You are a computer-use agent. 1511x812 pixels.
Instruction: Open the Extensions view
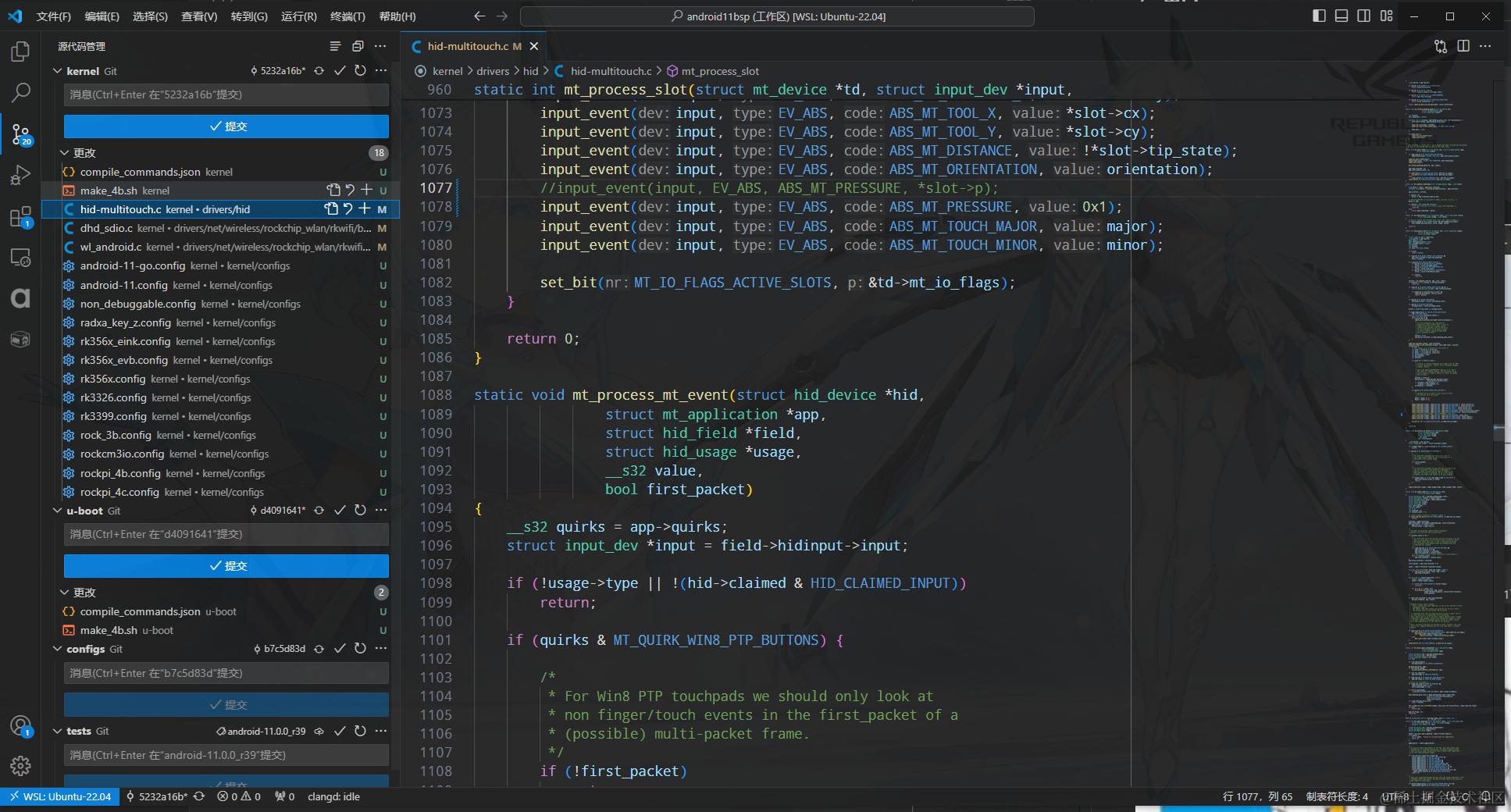point(20,217)
